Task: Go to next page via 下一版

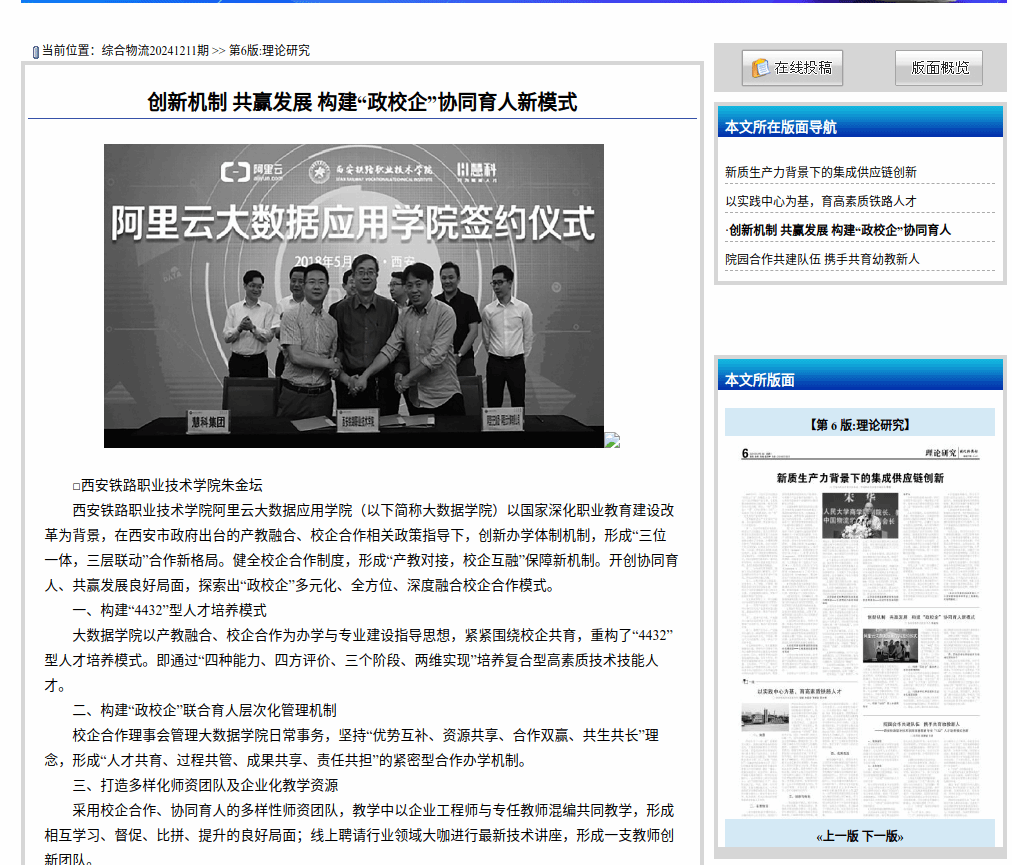Action: 882,836
